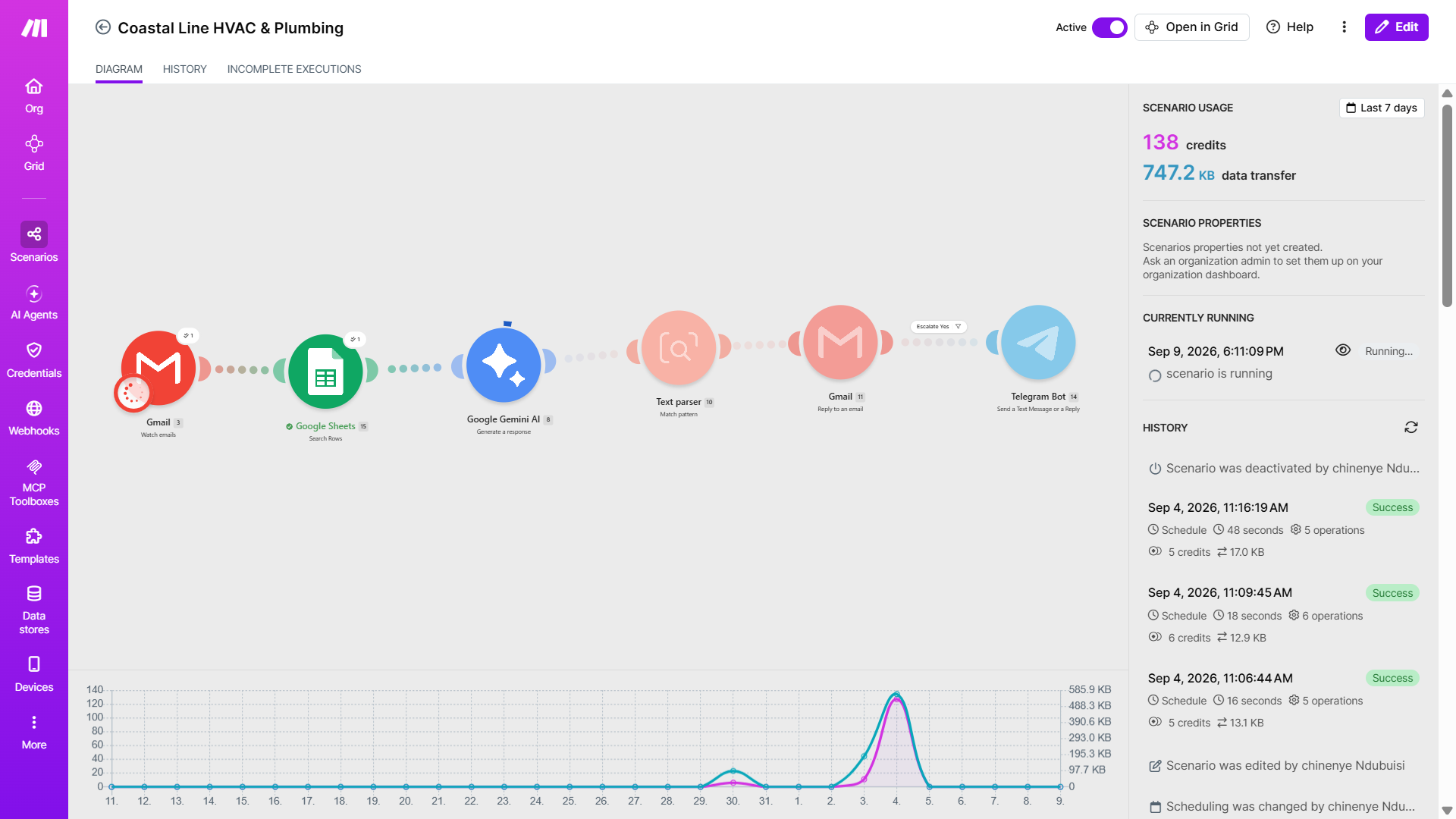Click the Edit button
Screen dimensions: 1456x819
[1396, 27]
